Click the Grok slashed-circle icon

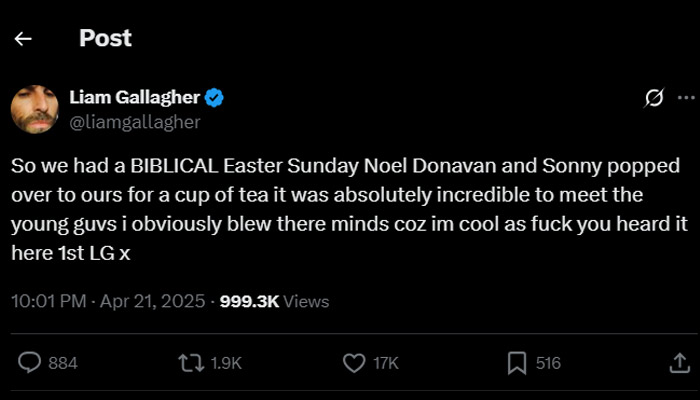tap(655, 98)
